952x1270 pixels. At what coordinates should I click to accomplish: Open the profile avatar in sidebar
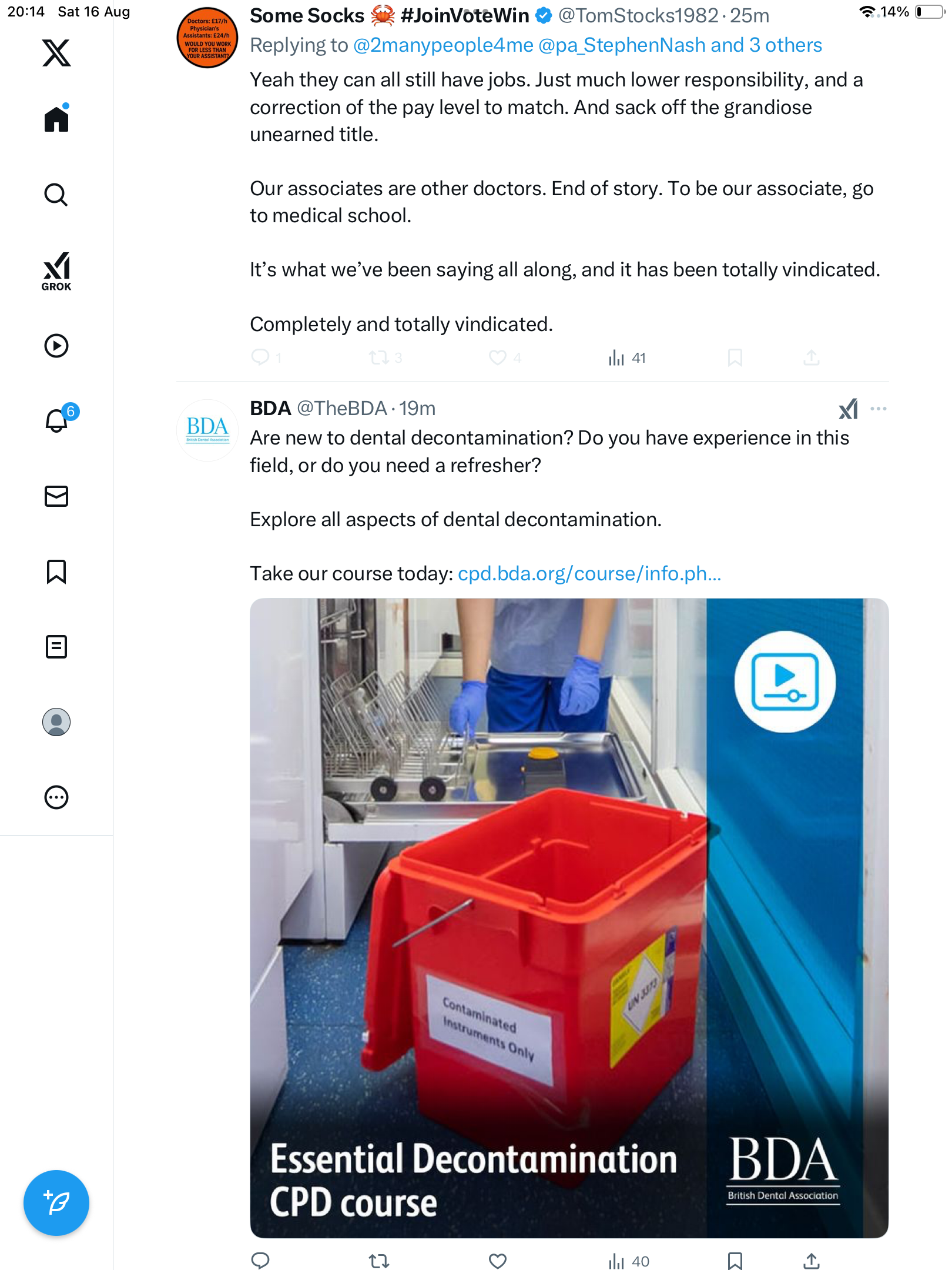[56, 722]
